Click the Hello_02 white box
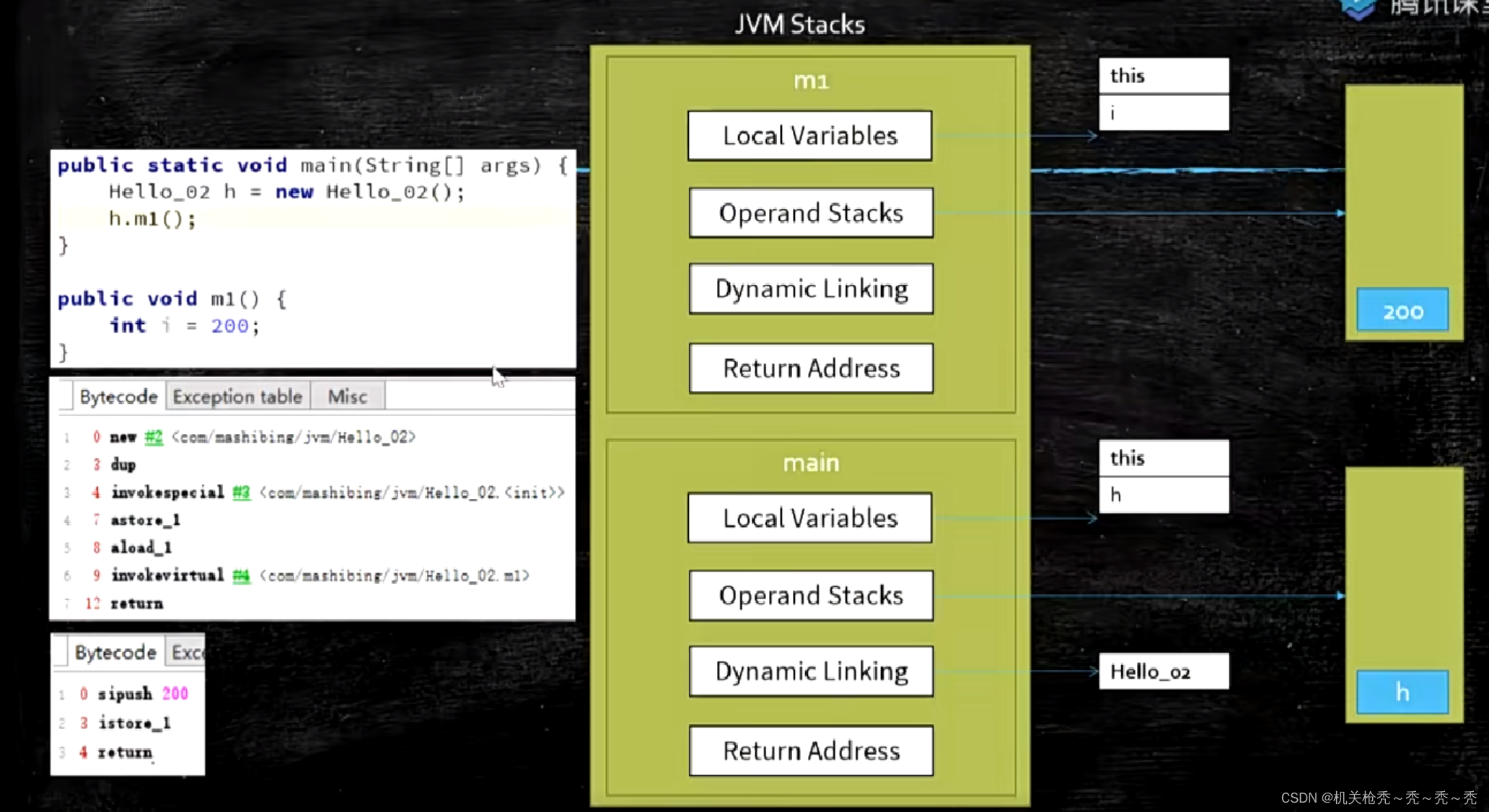This screenshot has width=1489, height=812. point(1163,671)
